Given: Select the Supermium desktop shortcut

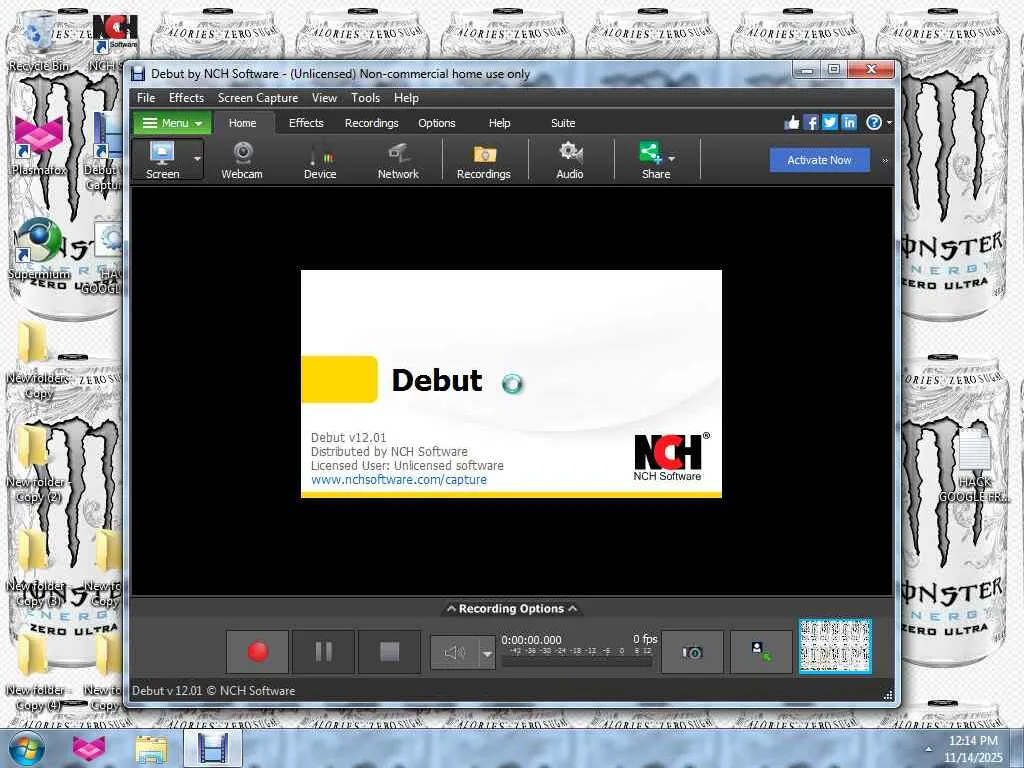Looking at the screenshot, I should click(39, 249).
